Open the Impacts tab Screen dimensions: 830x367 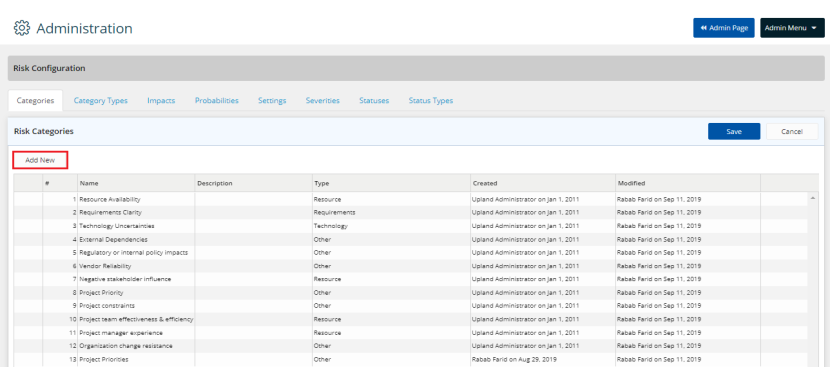pos(161,101)
